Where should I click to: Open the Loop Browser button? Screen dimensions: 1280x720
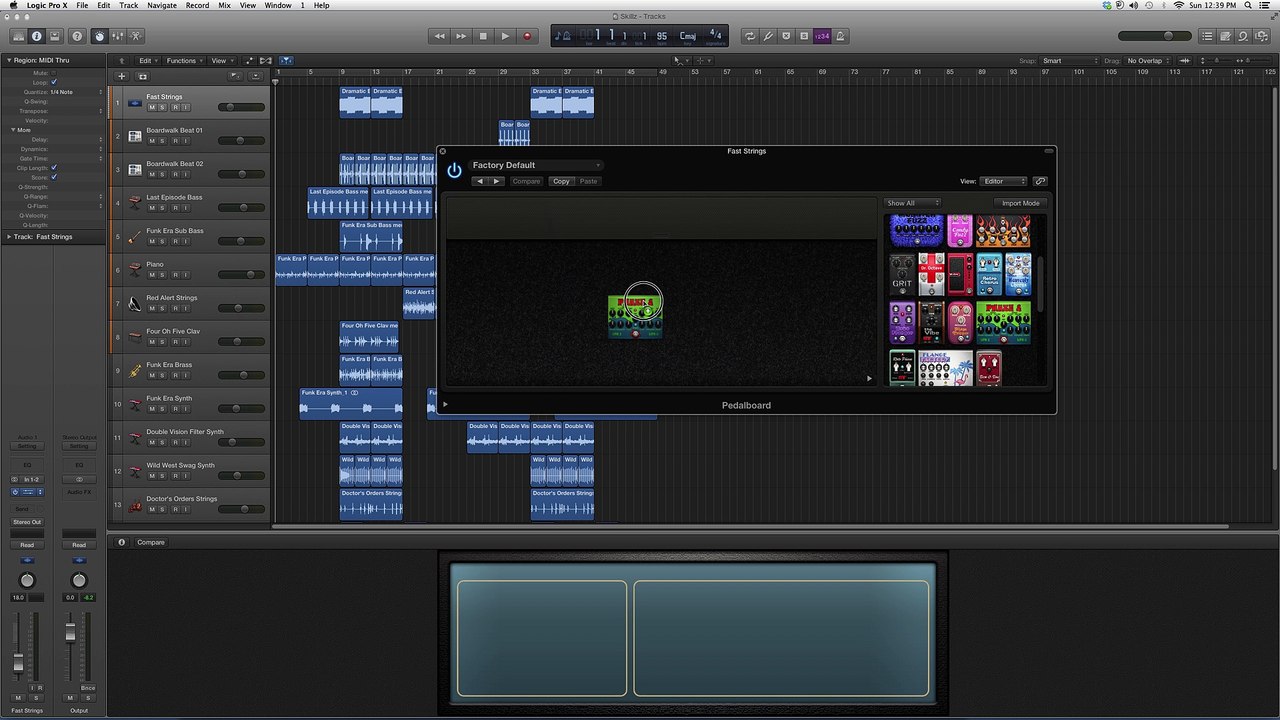(x=1243, y=36)
